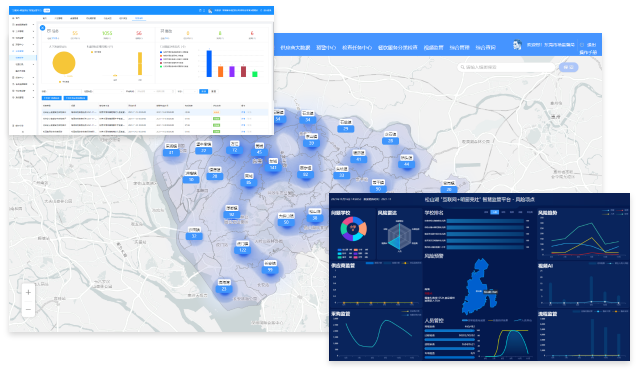This screenshot has width=639, height=373.
Task: Click the orange legend swatch of the bar chart
Action: click(161, 56)
